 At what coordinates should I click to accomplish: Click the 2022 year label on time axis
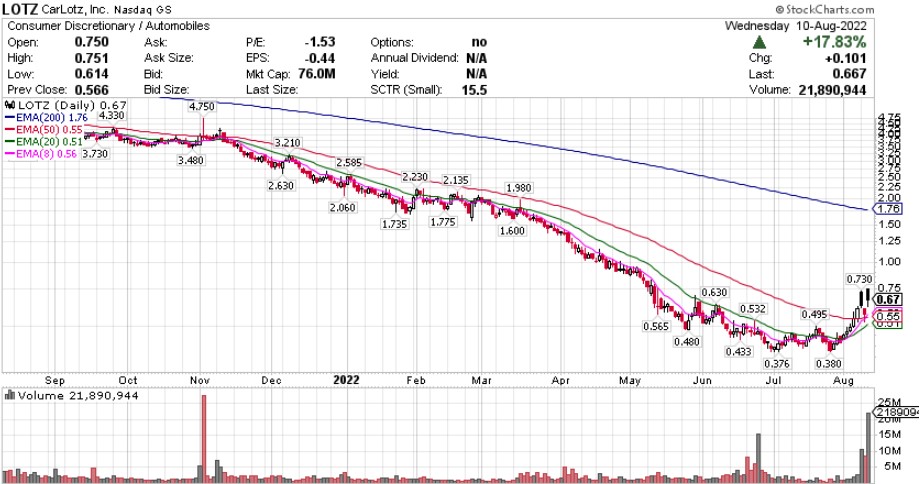tap(346, 380)
